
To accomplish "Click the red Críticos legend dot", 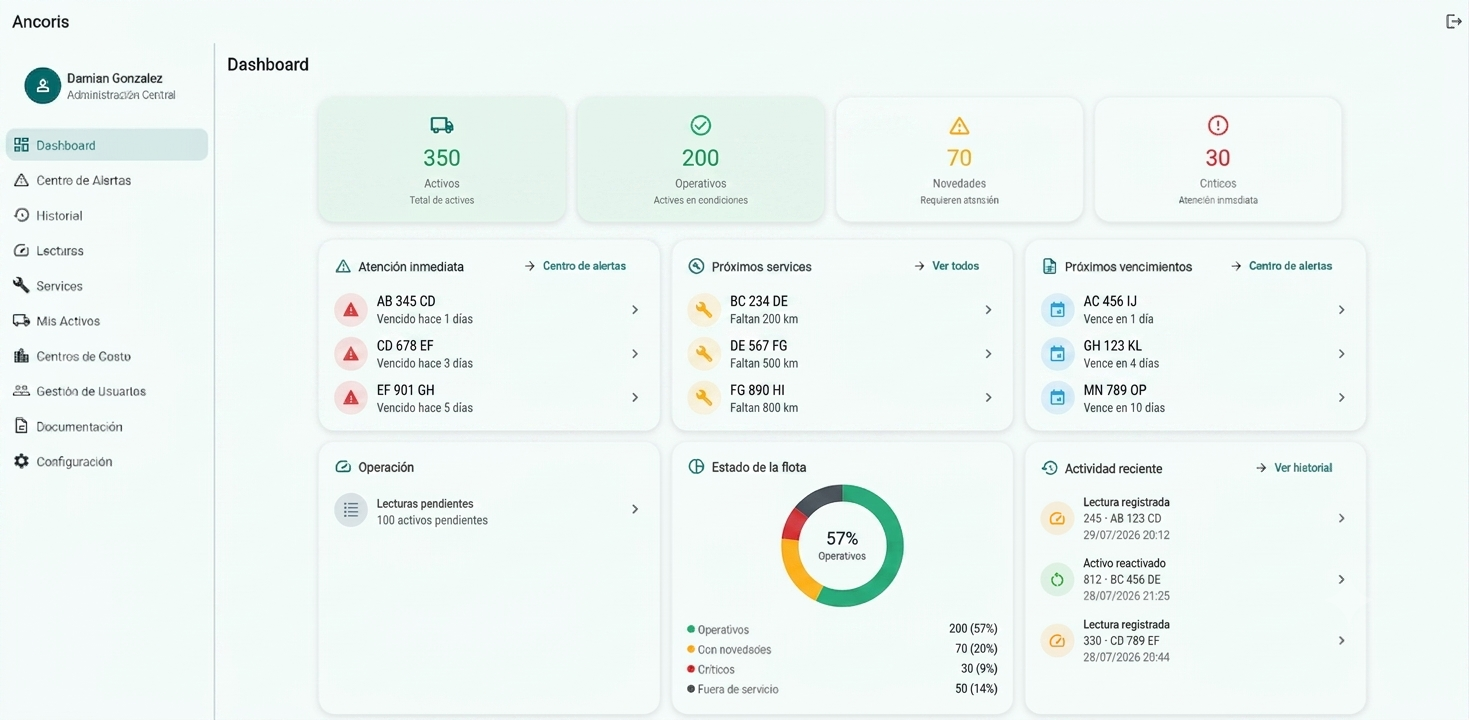I will click(691, 669).
